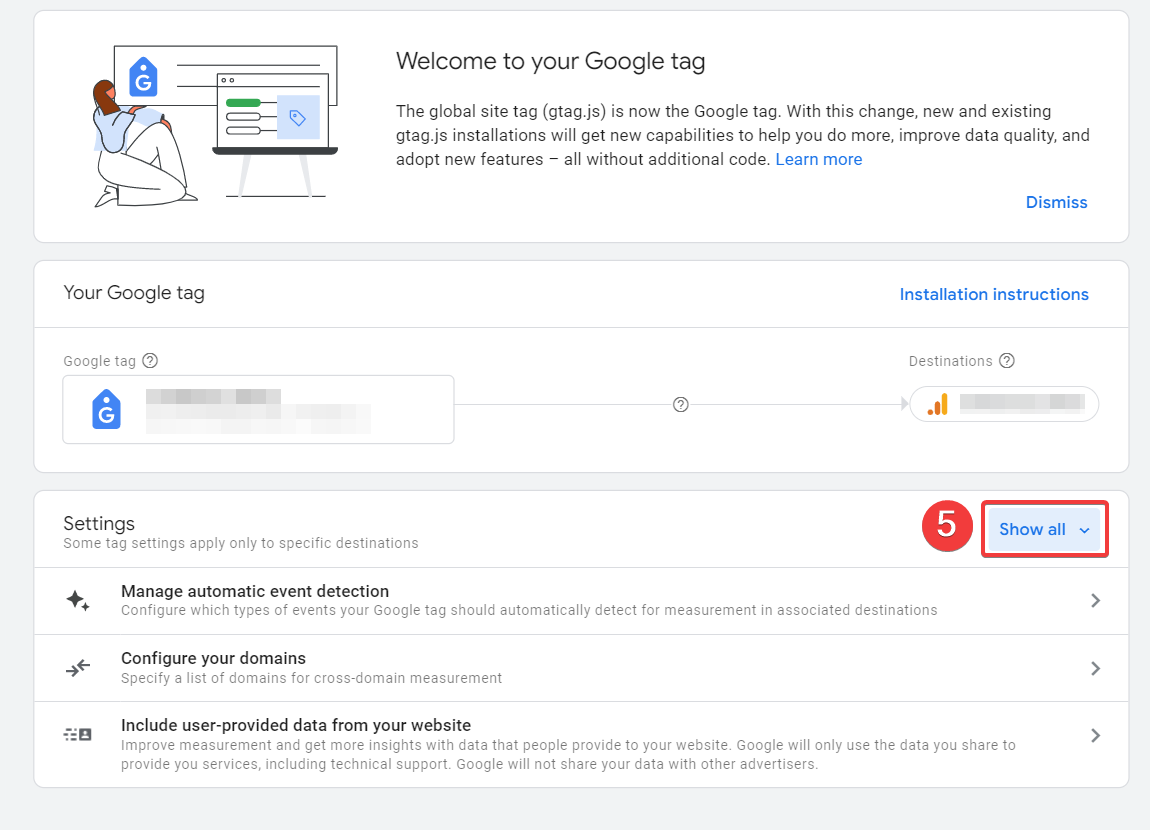Click the Destinations help question icon
Viewport: 1150px width, 830px height.
click(1007, 361)
